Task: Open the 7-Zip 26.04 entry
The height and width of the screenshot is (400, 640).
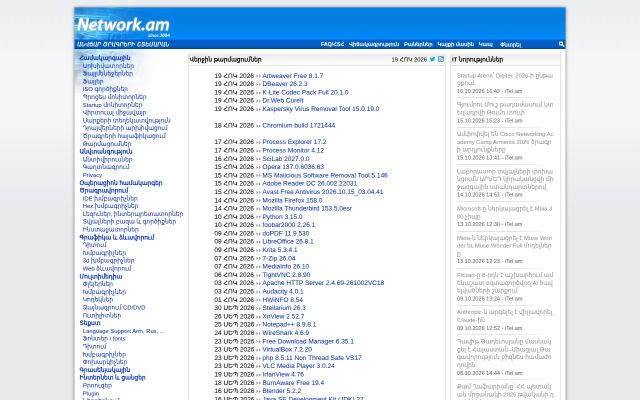Action: (x=279, y=258)
